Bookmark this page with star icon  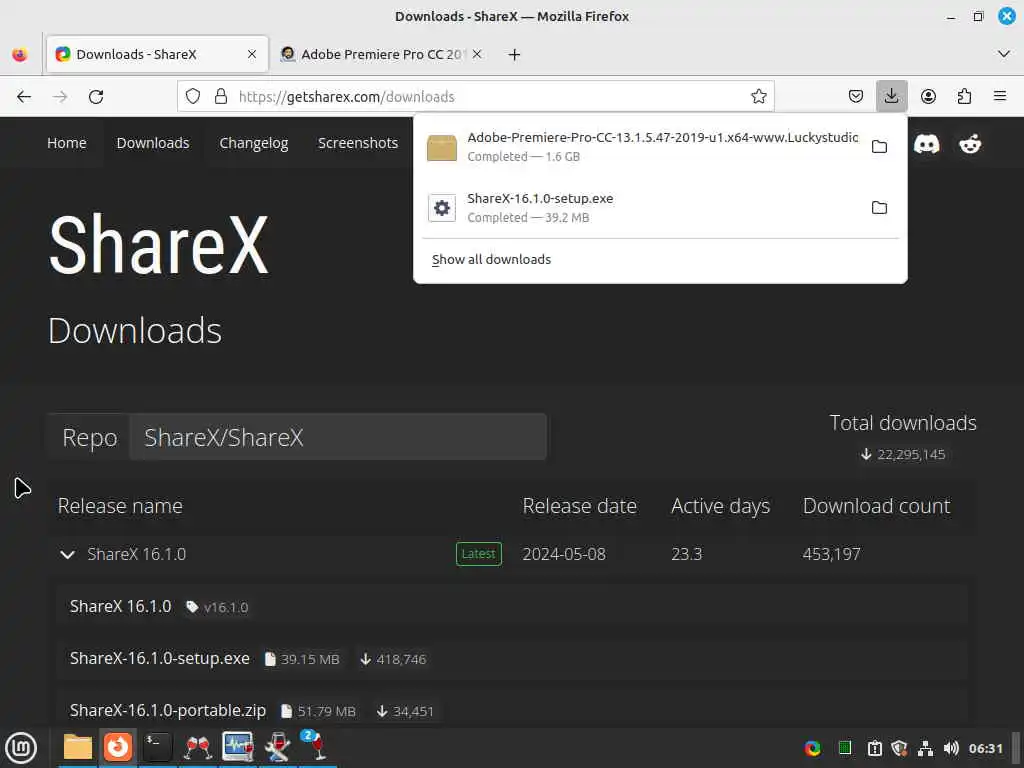(x=758, y=97)
